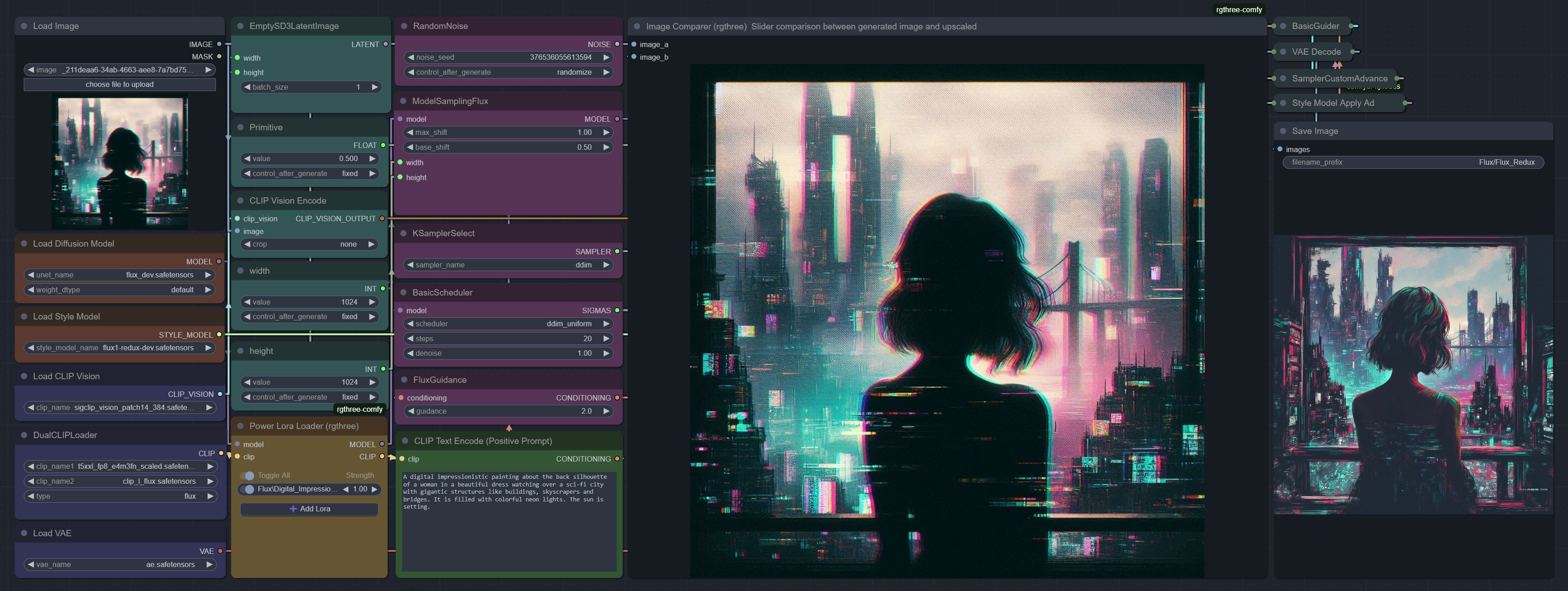
Task: Increase steps value with right arrow
Action: [x=606, y=338]
